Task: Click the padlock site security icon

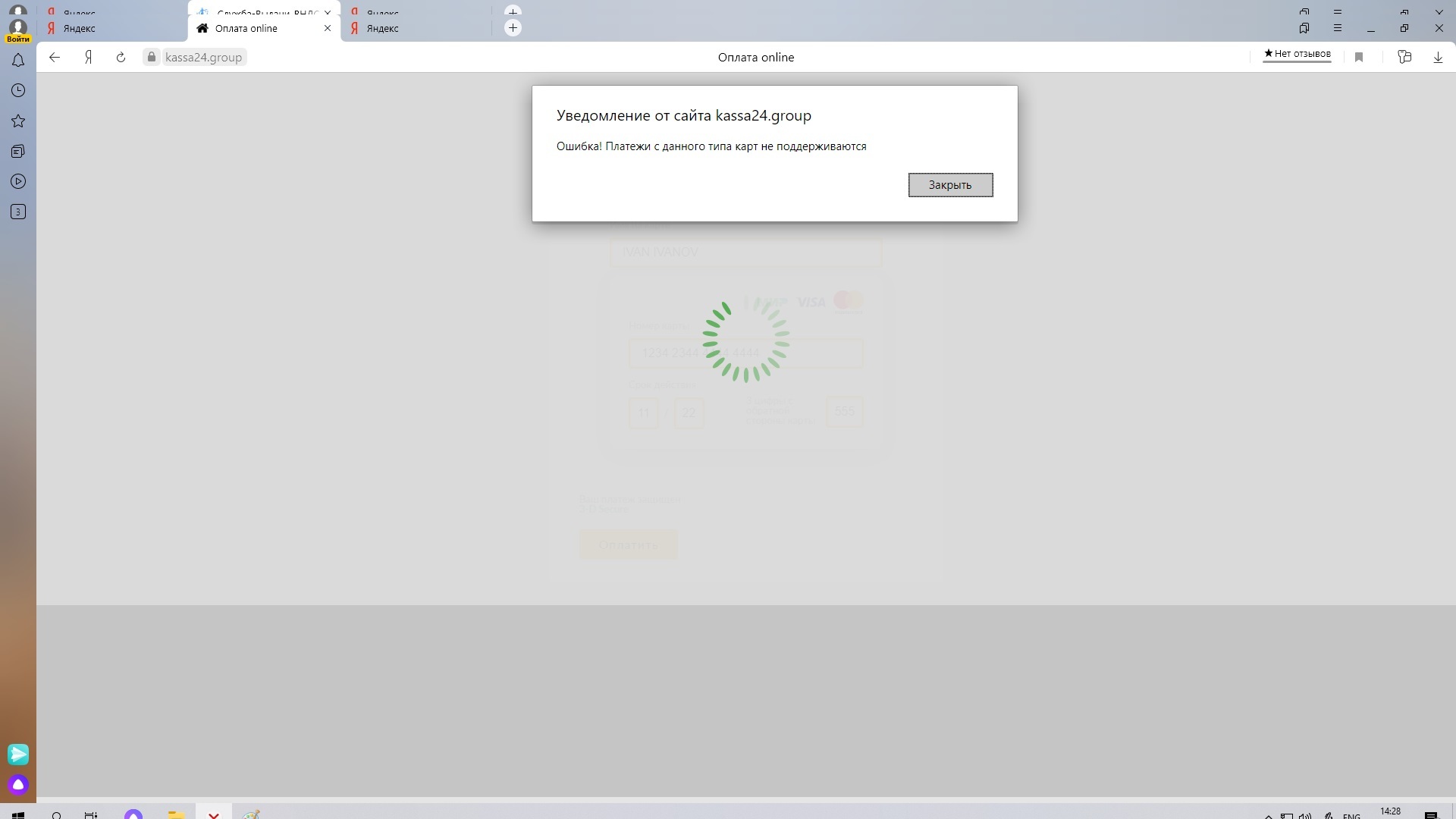Action: click(x=152, y=58)
